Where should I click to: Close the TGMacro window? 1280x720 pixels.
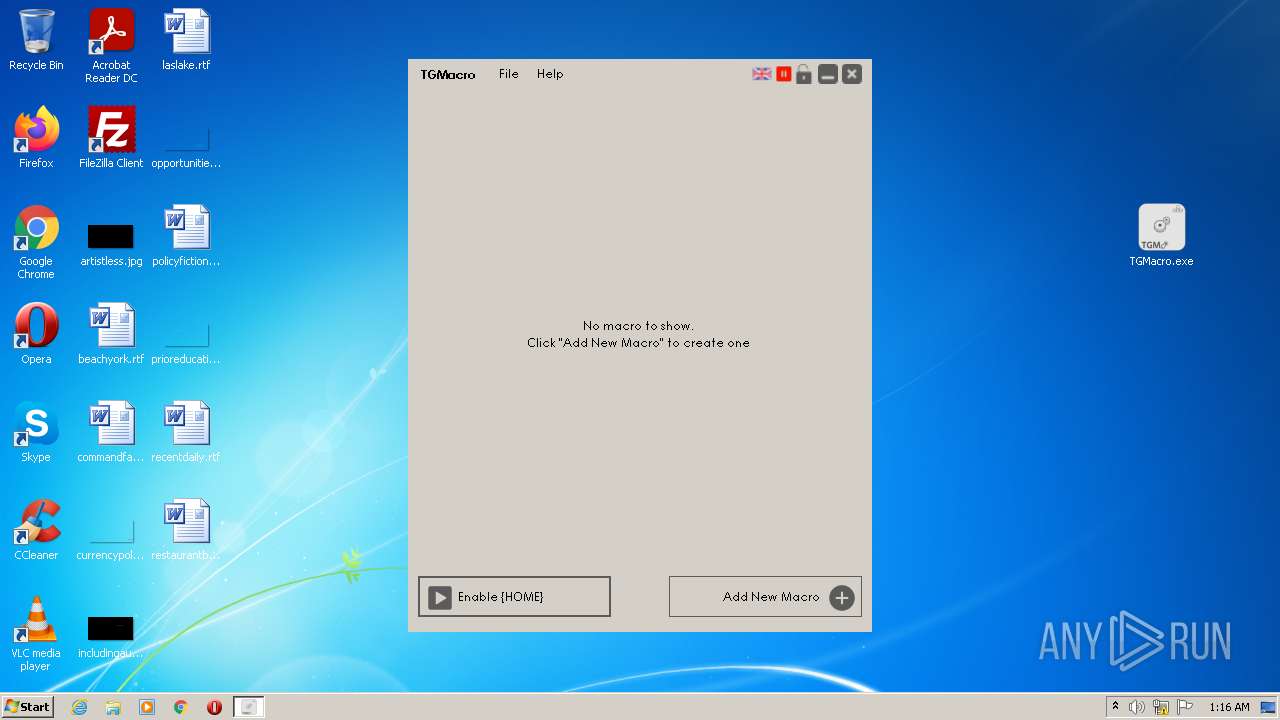click(x=852, y=74)
